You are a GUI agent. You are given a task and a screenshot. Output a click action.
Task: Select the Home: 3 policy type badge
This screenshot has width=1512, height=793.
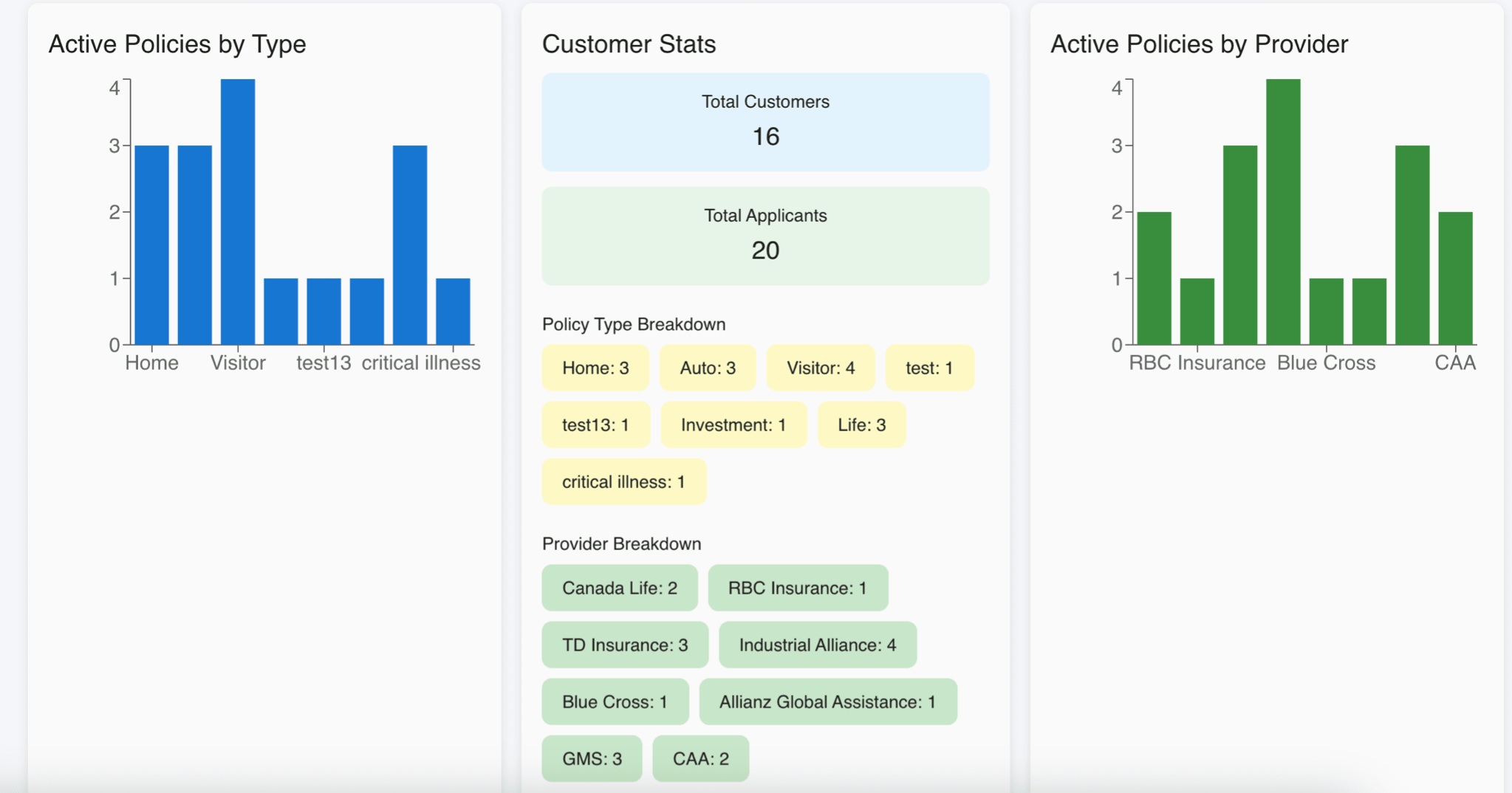(595, 367)
